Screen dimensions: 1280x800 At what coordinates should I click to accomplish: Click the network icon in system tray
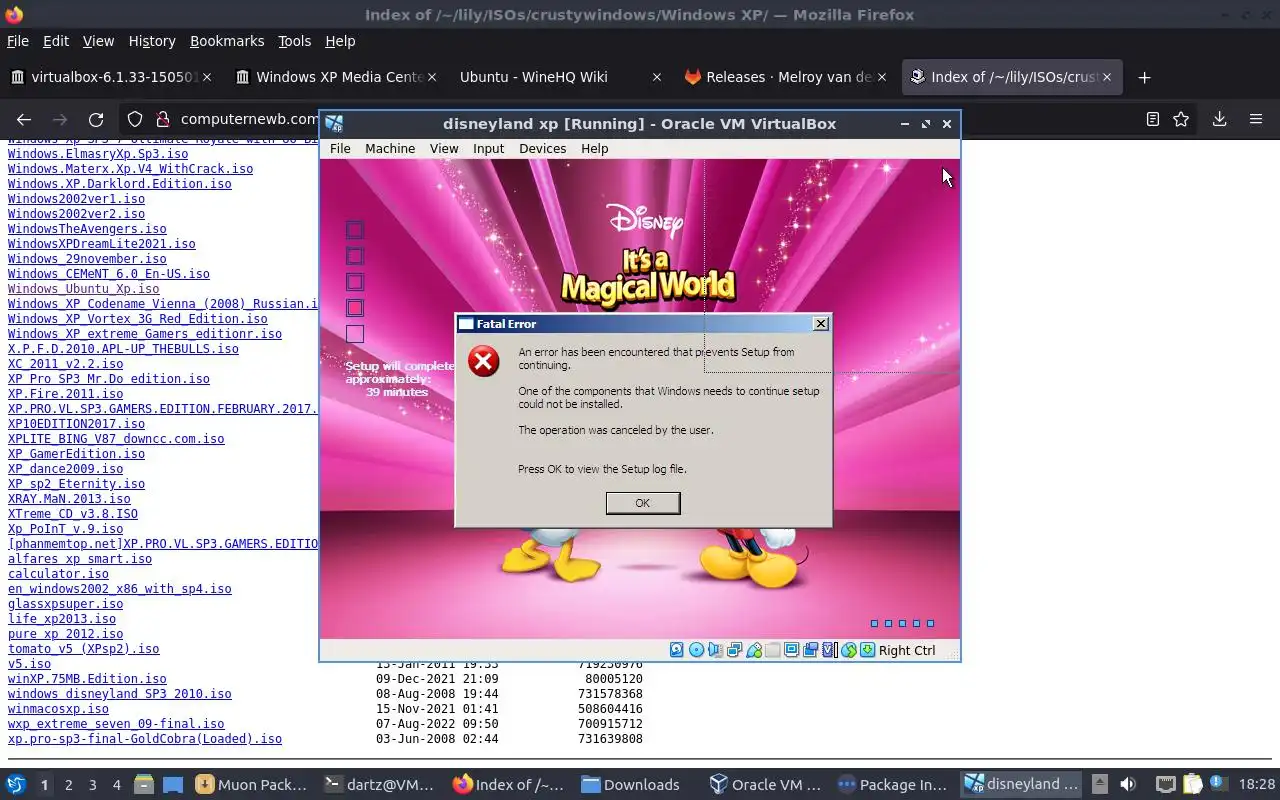pos(1166,785)
